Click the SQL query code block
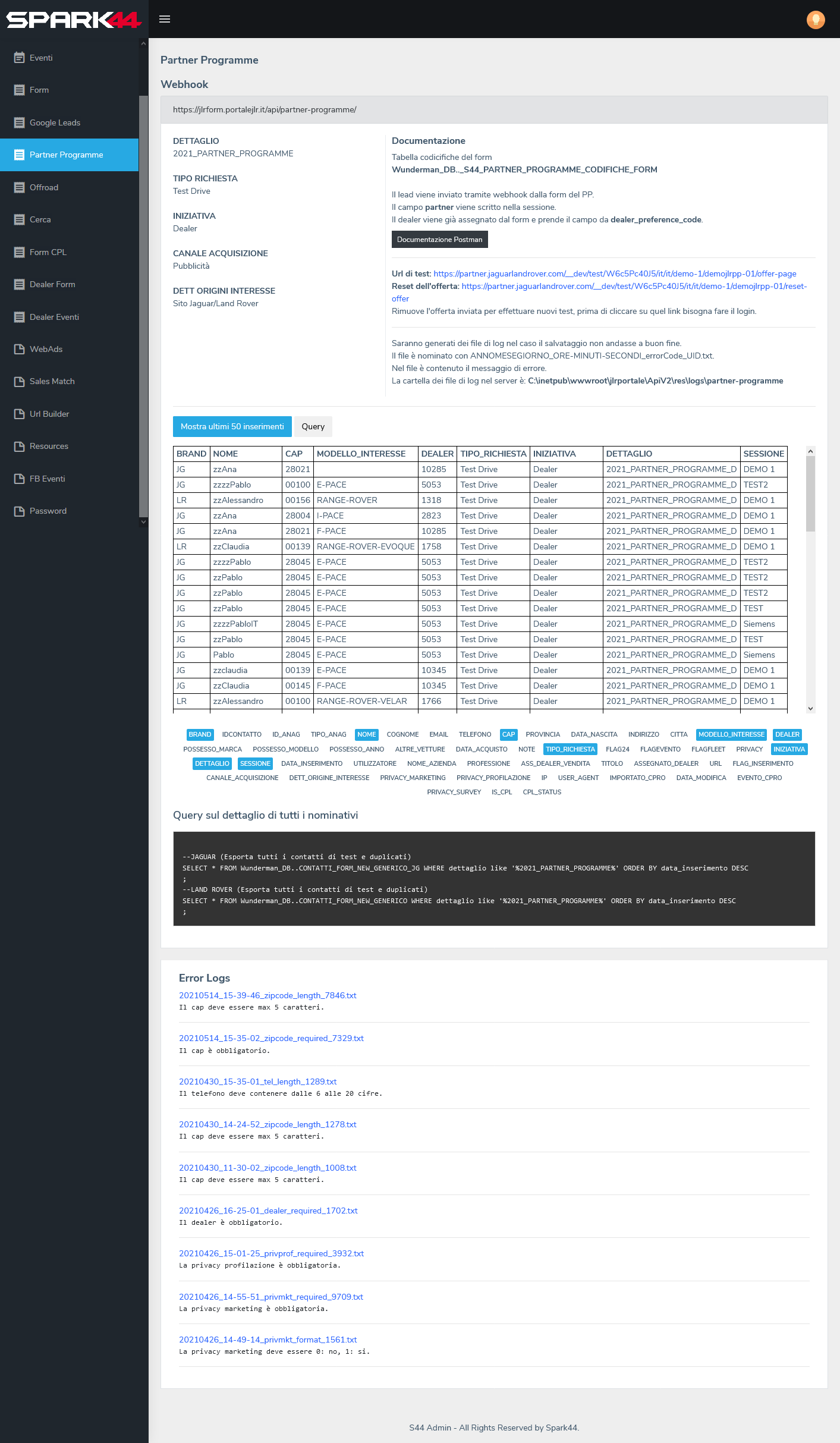Image resolution: width=840 pixels, height=1443 pixels. tap(494, 879)
